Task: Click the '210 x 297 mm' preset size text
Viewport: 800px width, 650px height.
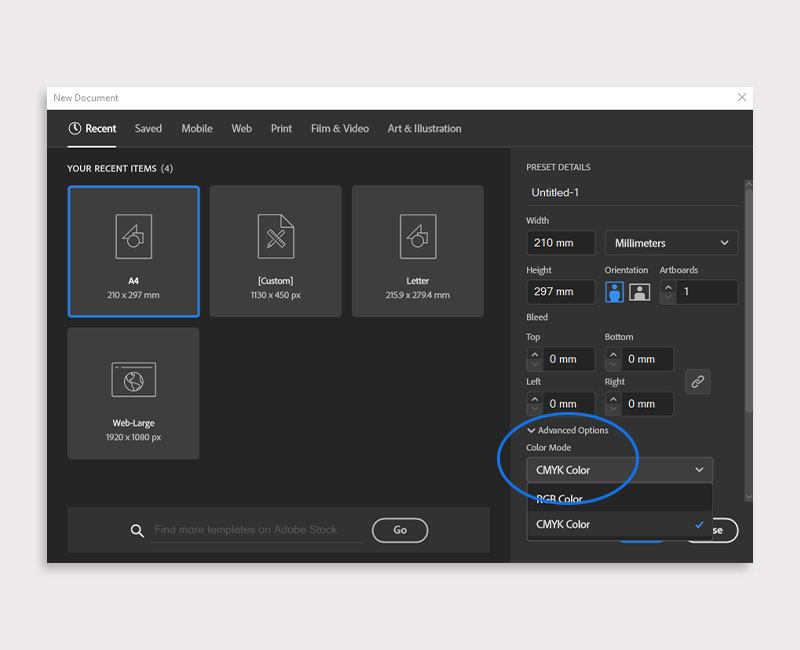Action: (x=133, y=295)
